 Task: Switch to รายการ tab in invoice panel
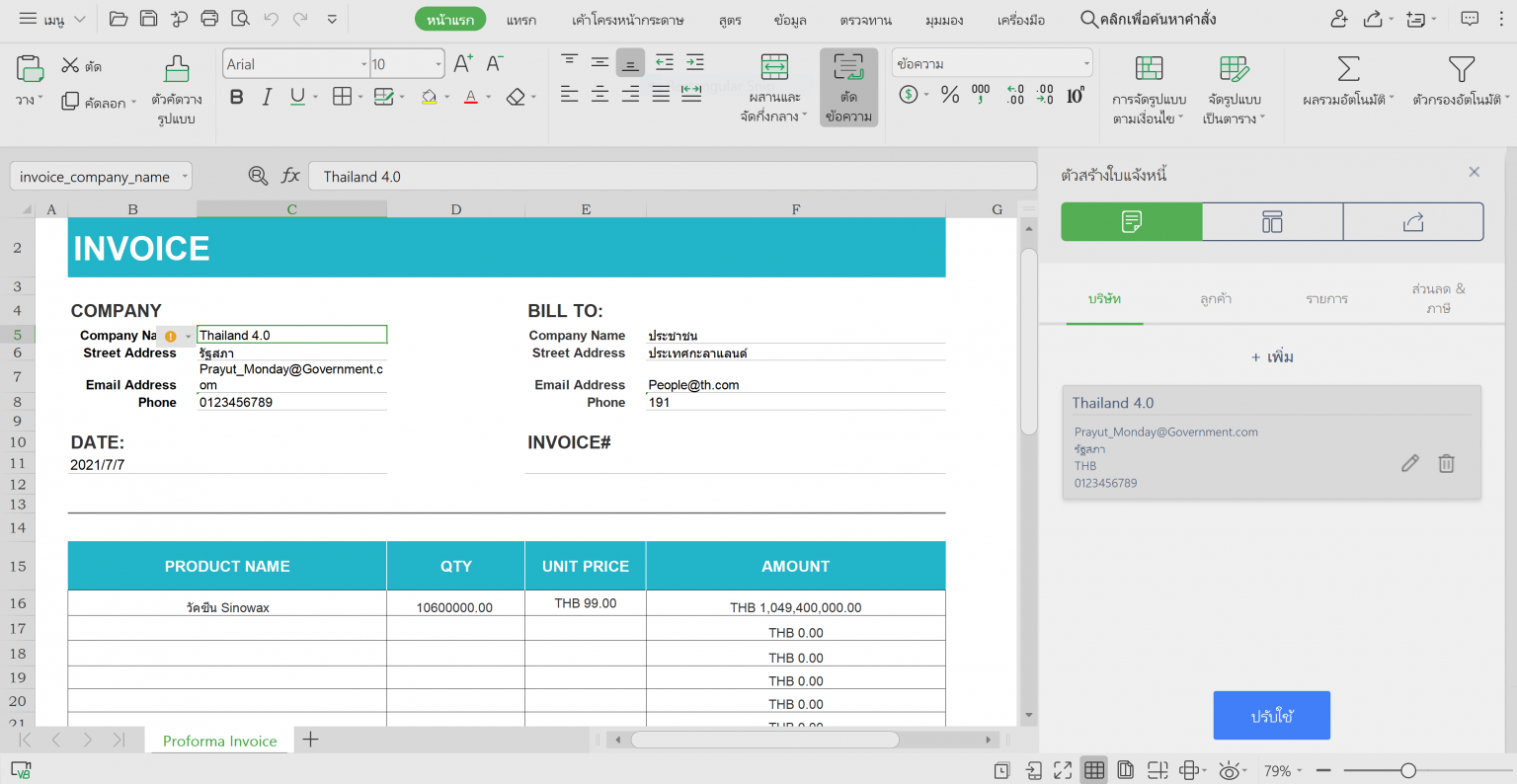(1326, 298)
